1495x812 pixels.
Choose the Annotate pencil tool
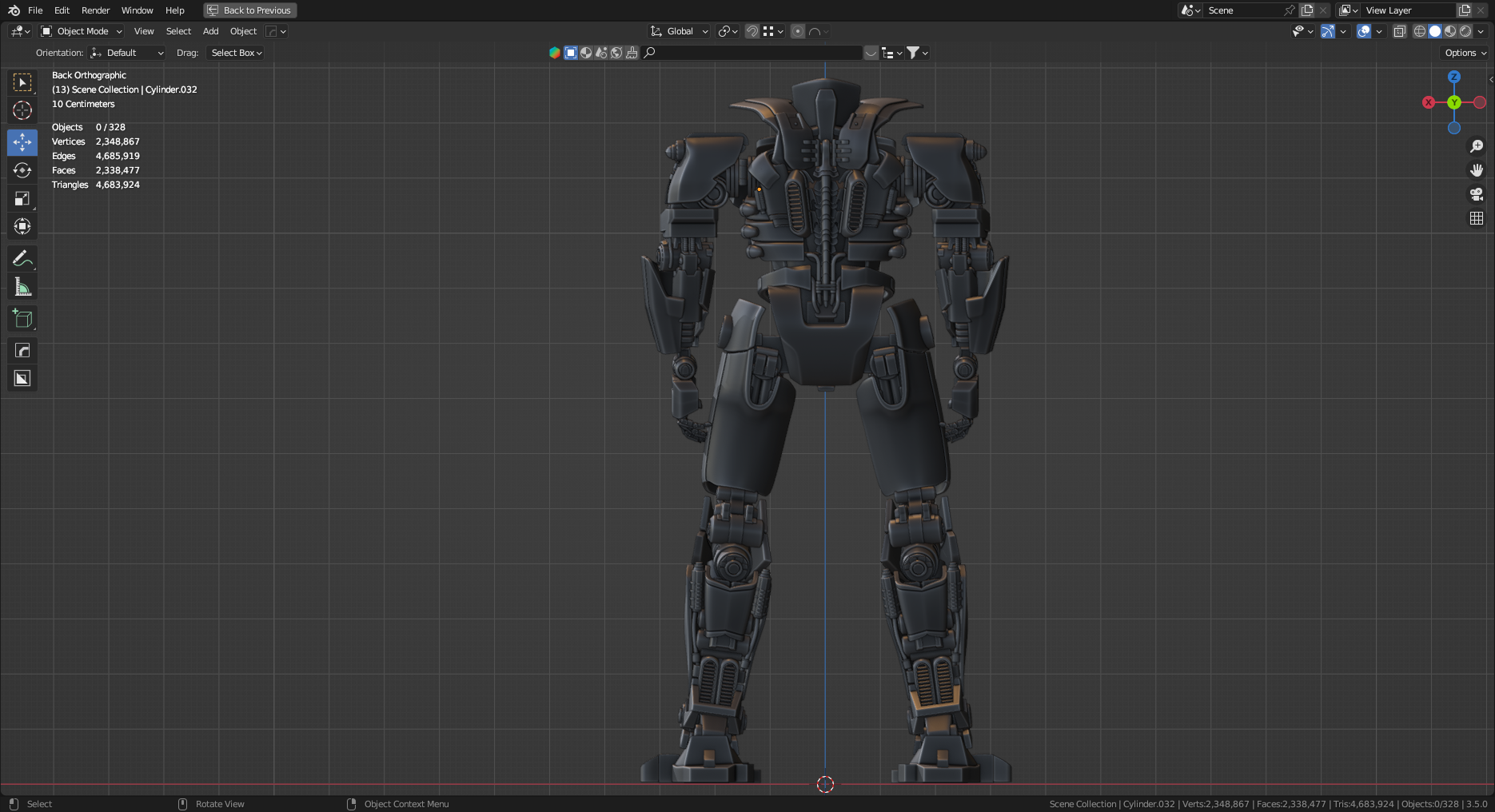[x=22, y=258]
